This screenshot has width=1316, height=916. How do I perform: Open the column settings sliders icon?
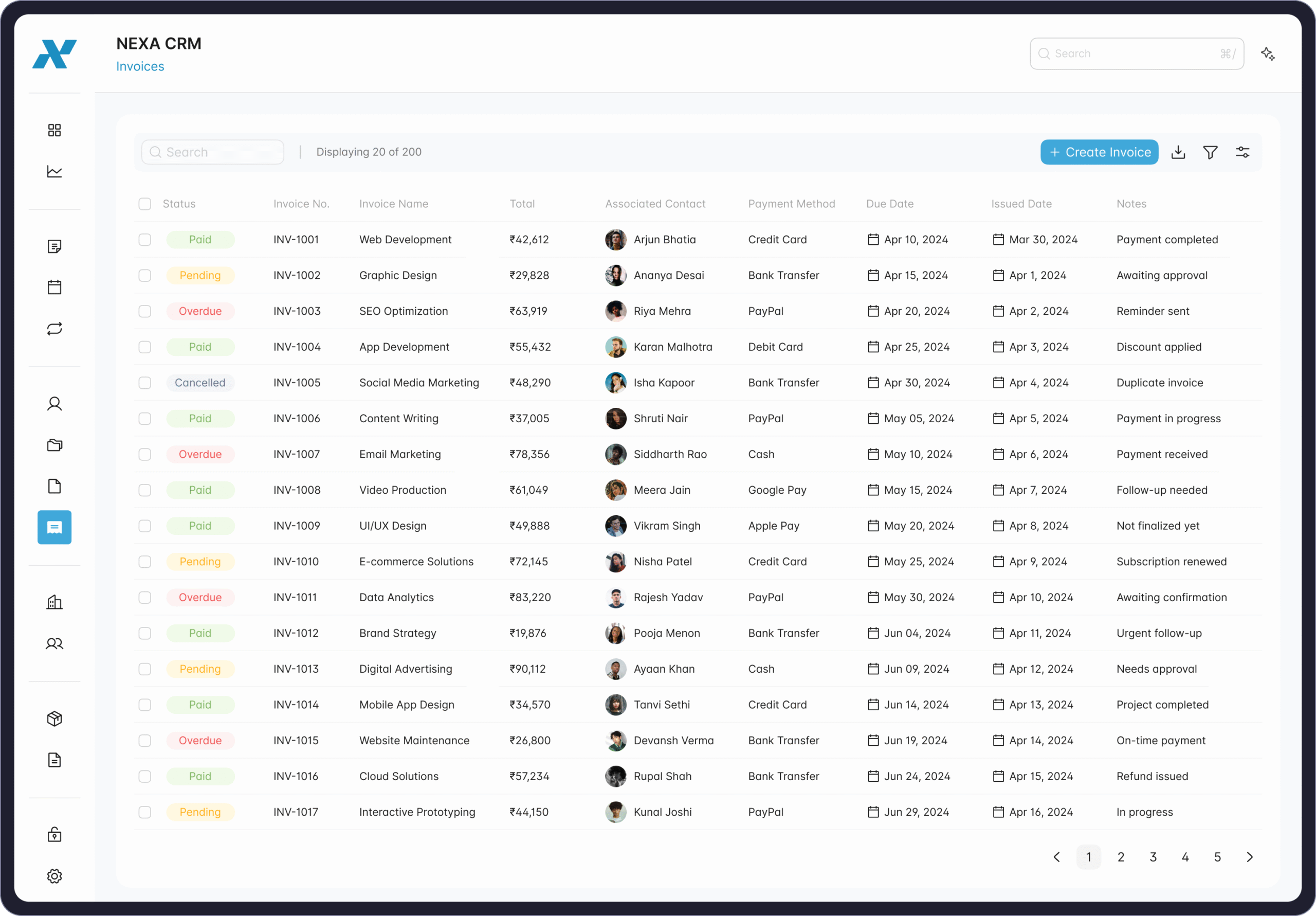pyautogui.click(x=1242, y=152)
